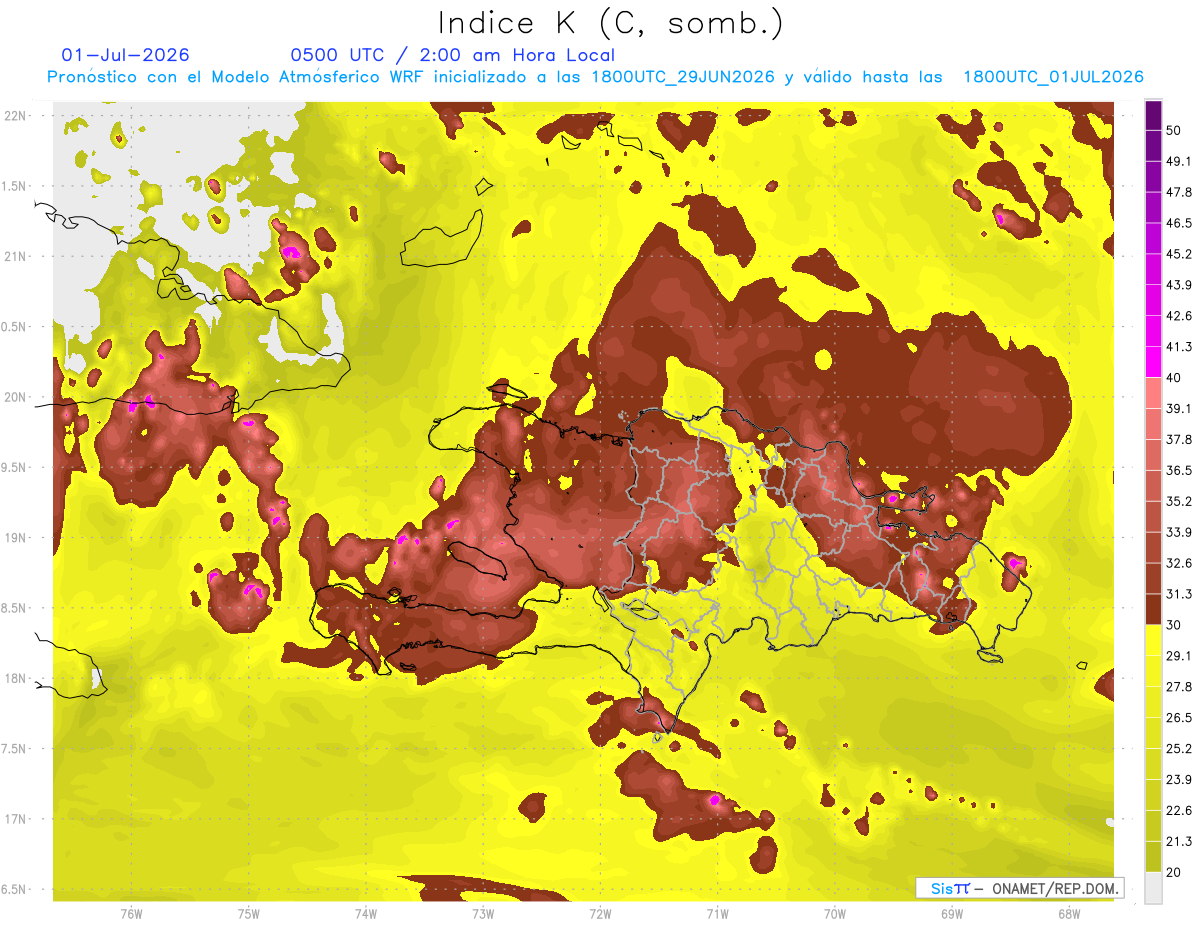Click the '75W' longitude label
The image size is (1200, 927).
249,914
